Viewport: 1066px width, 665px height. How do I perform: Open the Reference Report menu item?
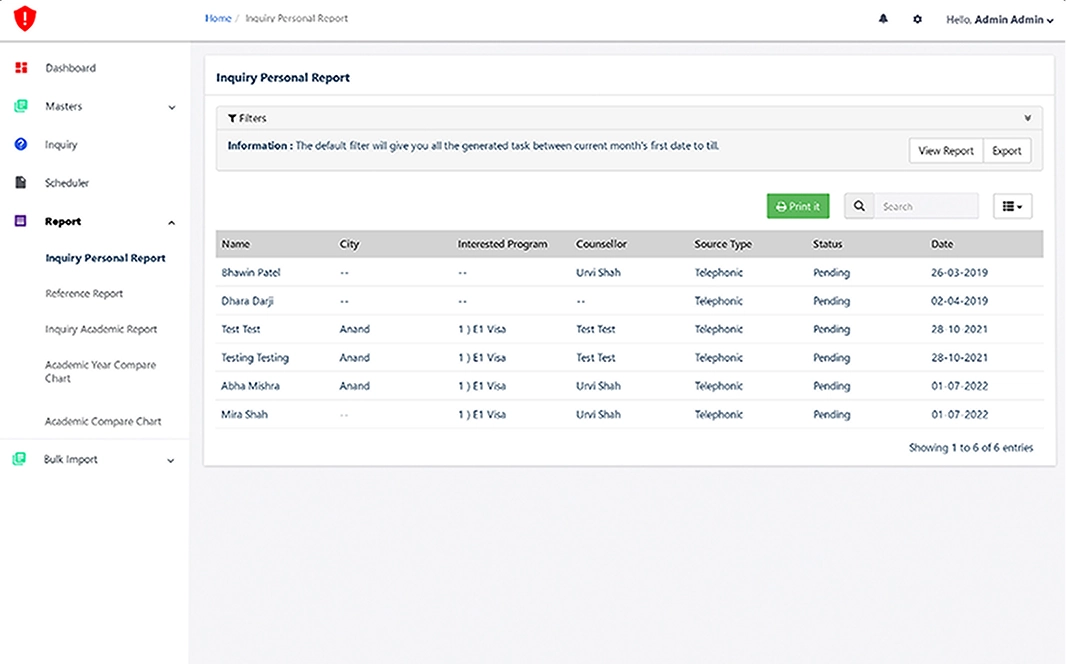(84, 294)
